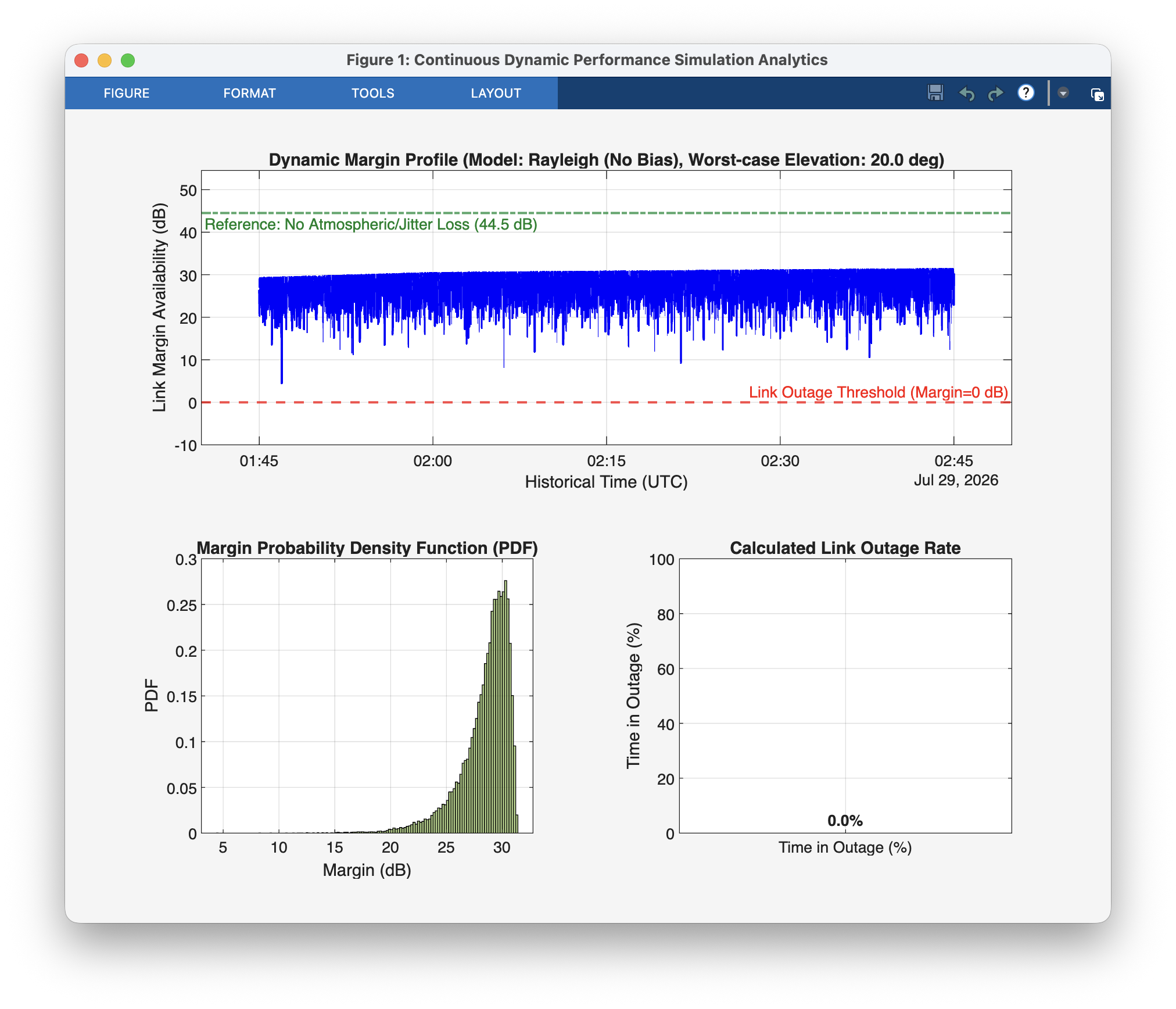Click the window title text Figure 1
The image size is (1176, 1009).
[587, 60]
